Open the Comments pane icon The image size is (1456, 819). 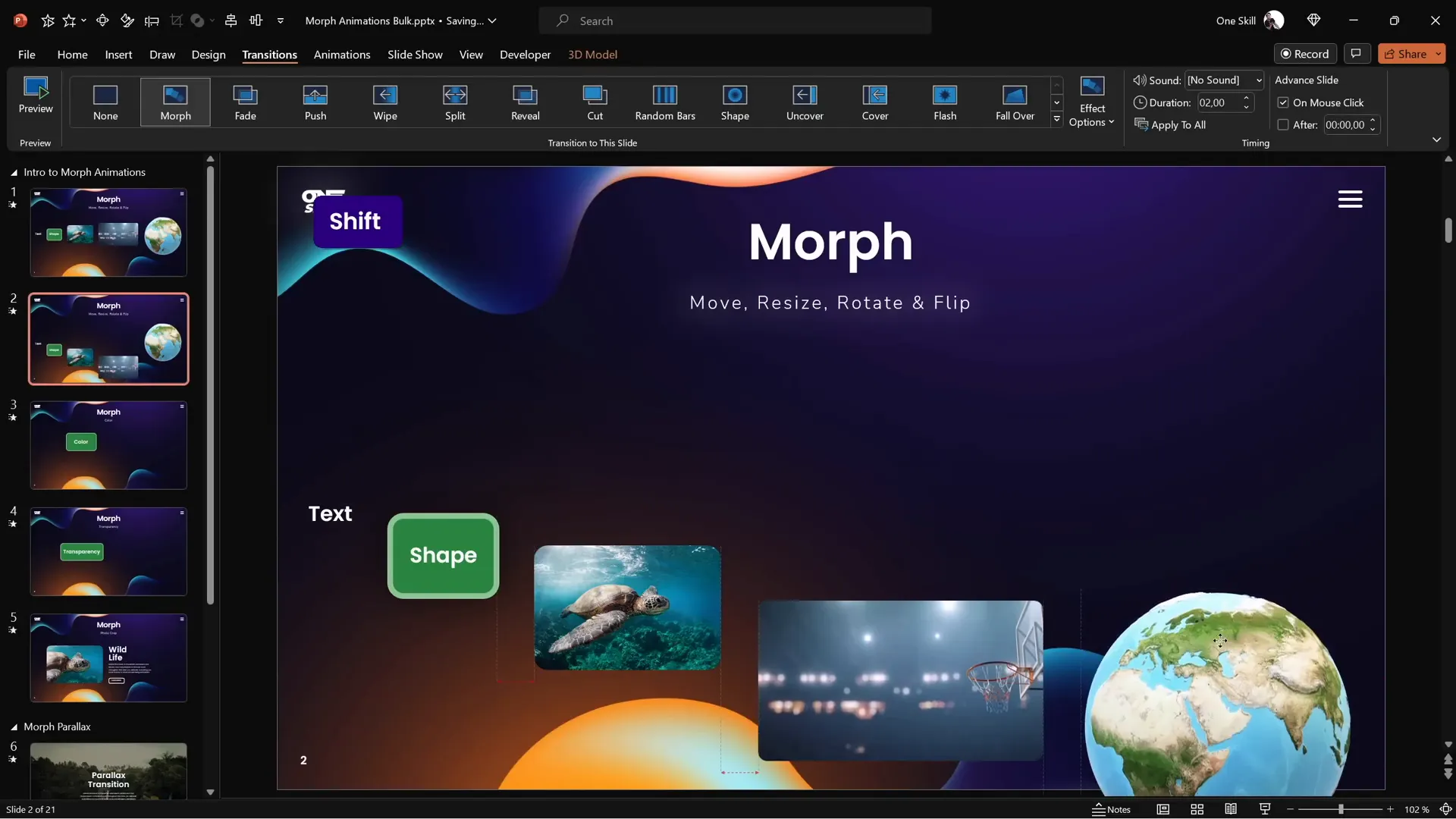tap(1356, 54)
